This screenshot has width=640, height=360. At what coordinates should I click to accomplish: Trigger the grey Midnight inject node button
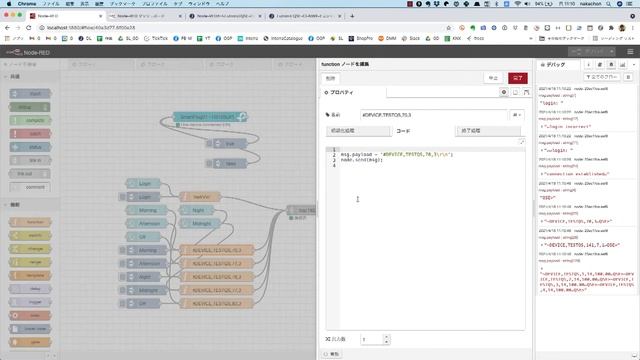(x=122, y=290)
